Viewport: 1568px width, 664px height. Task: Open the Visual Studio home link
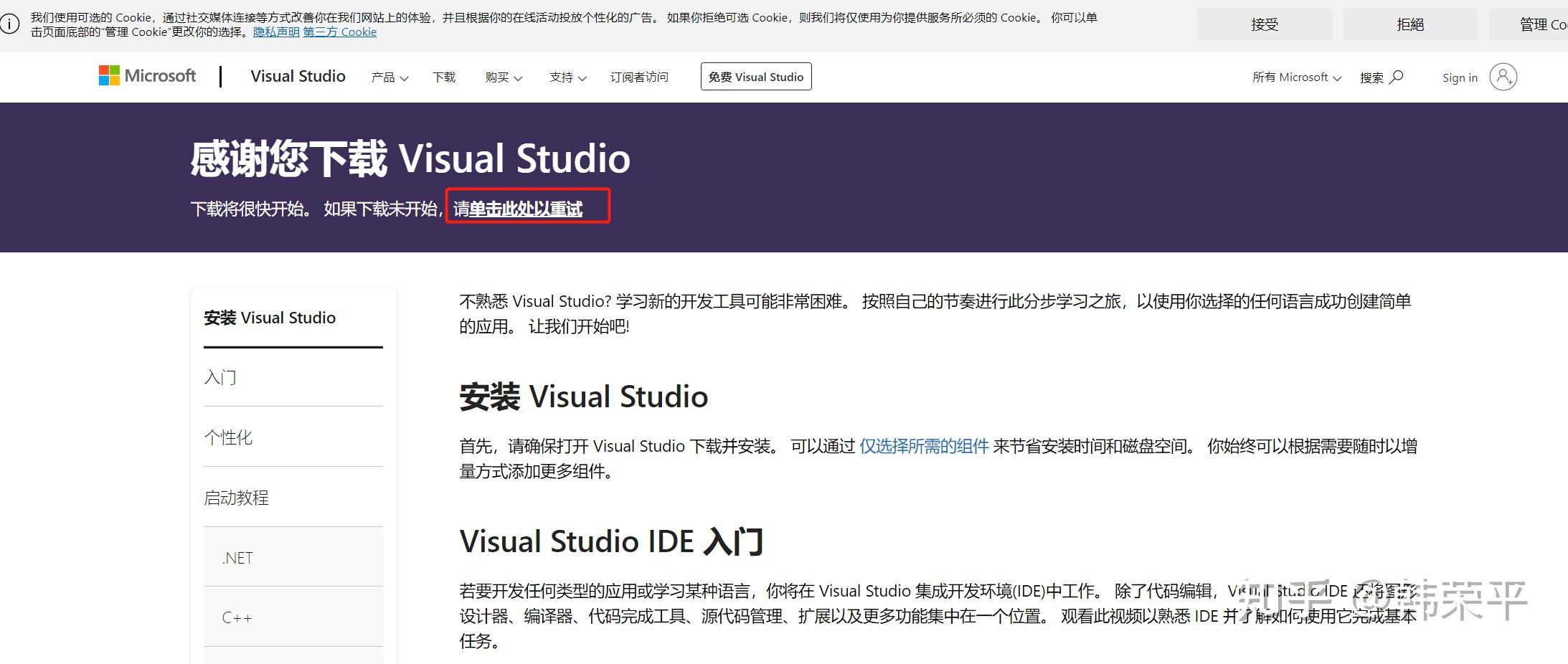pos(298,76)
